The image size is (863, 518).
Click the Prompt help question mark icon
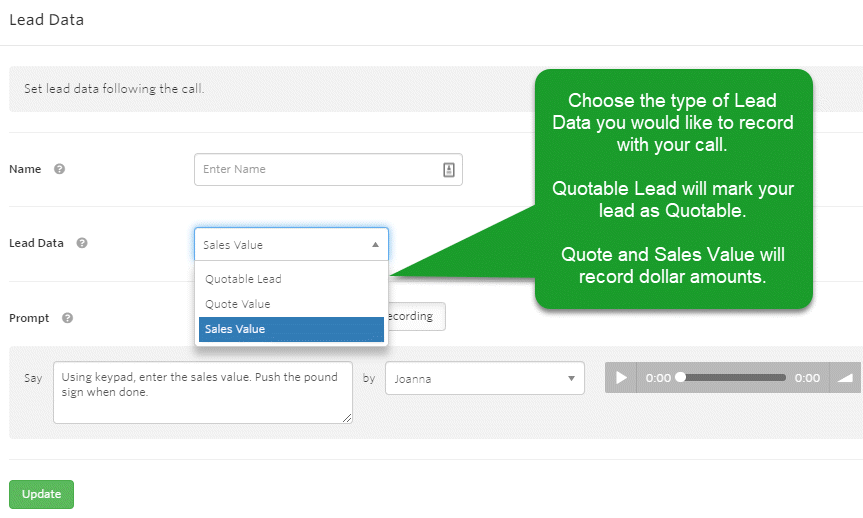click(67, 318)
